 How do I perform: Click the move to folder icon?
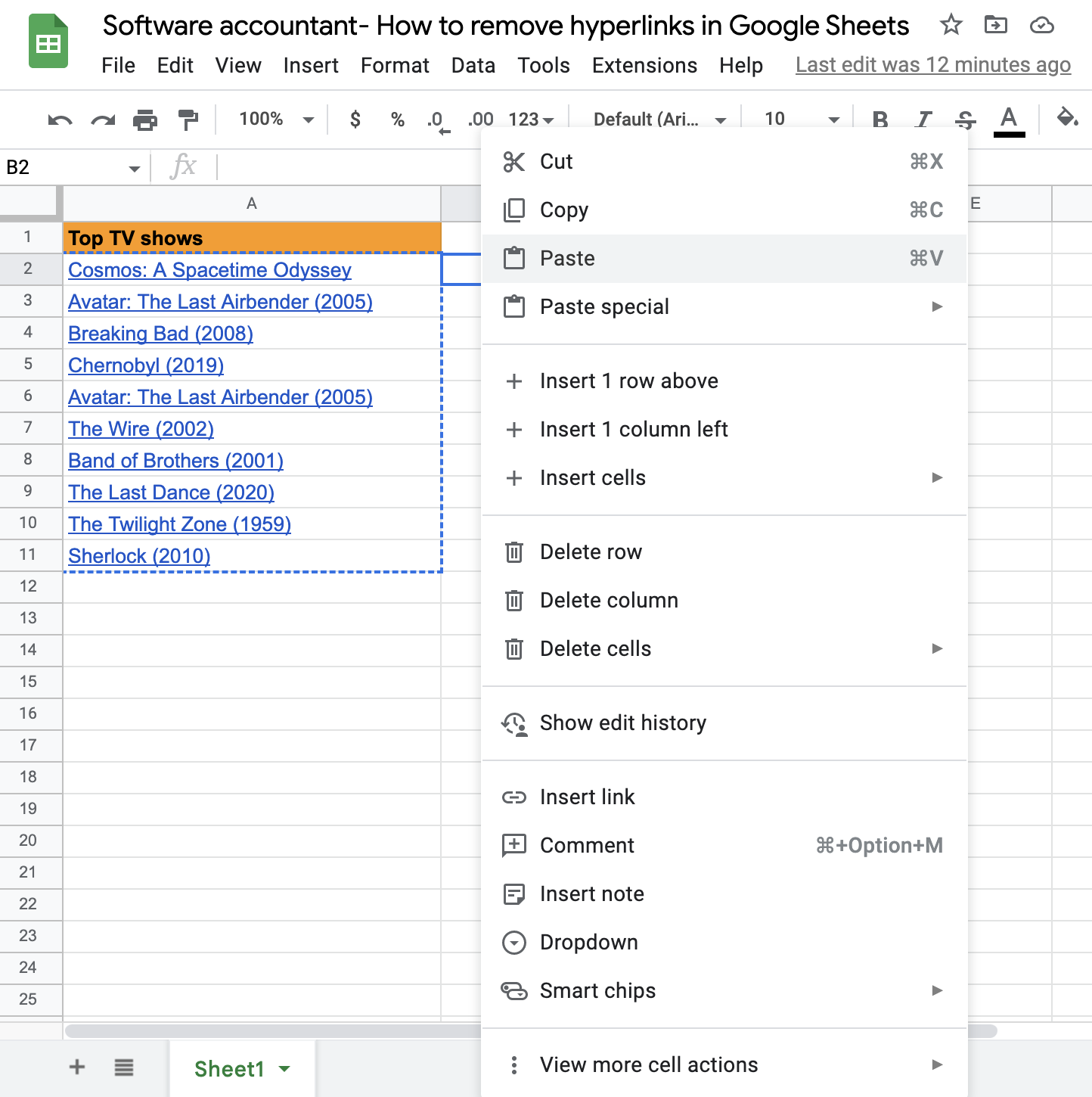996,25
